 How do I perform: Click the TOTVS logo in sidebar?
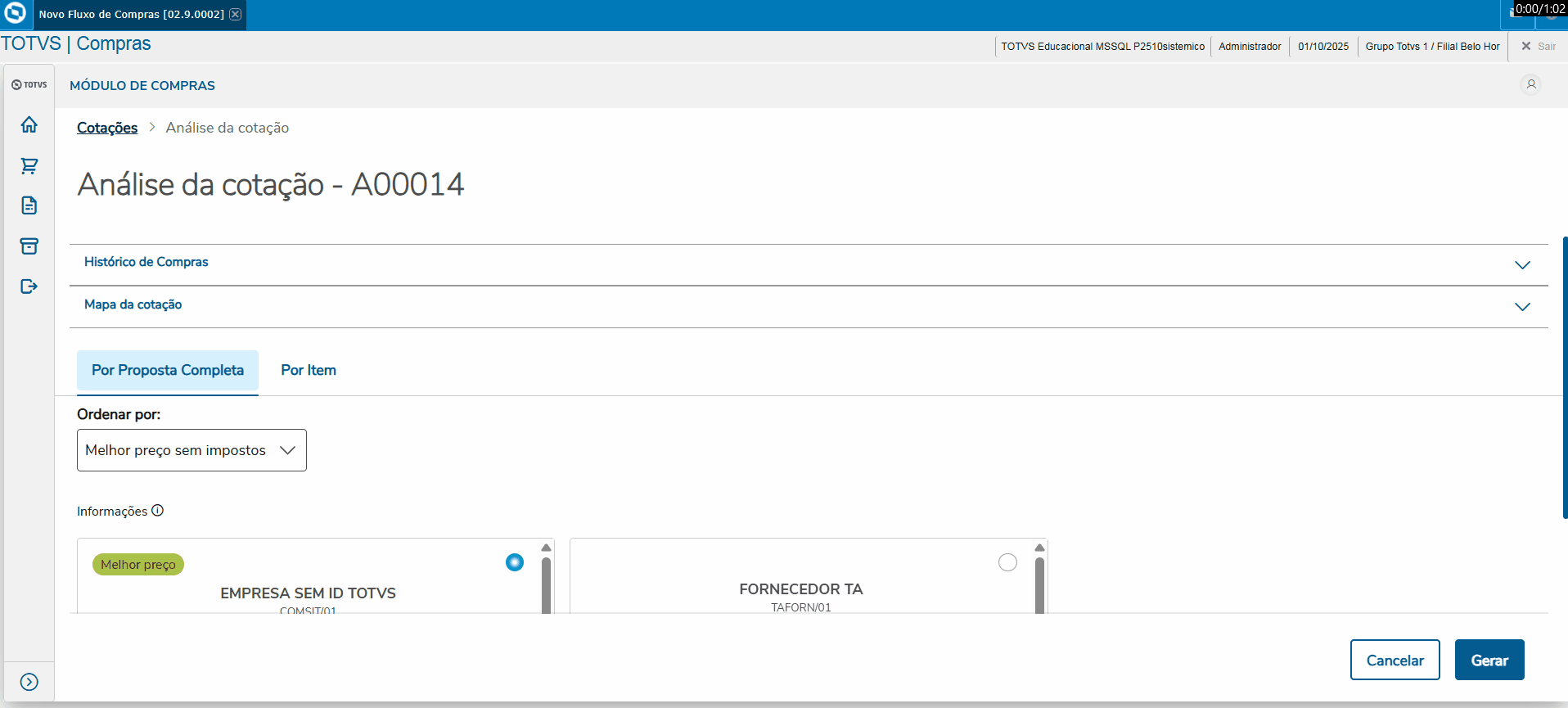click(29, 84)
